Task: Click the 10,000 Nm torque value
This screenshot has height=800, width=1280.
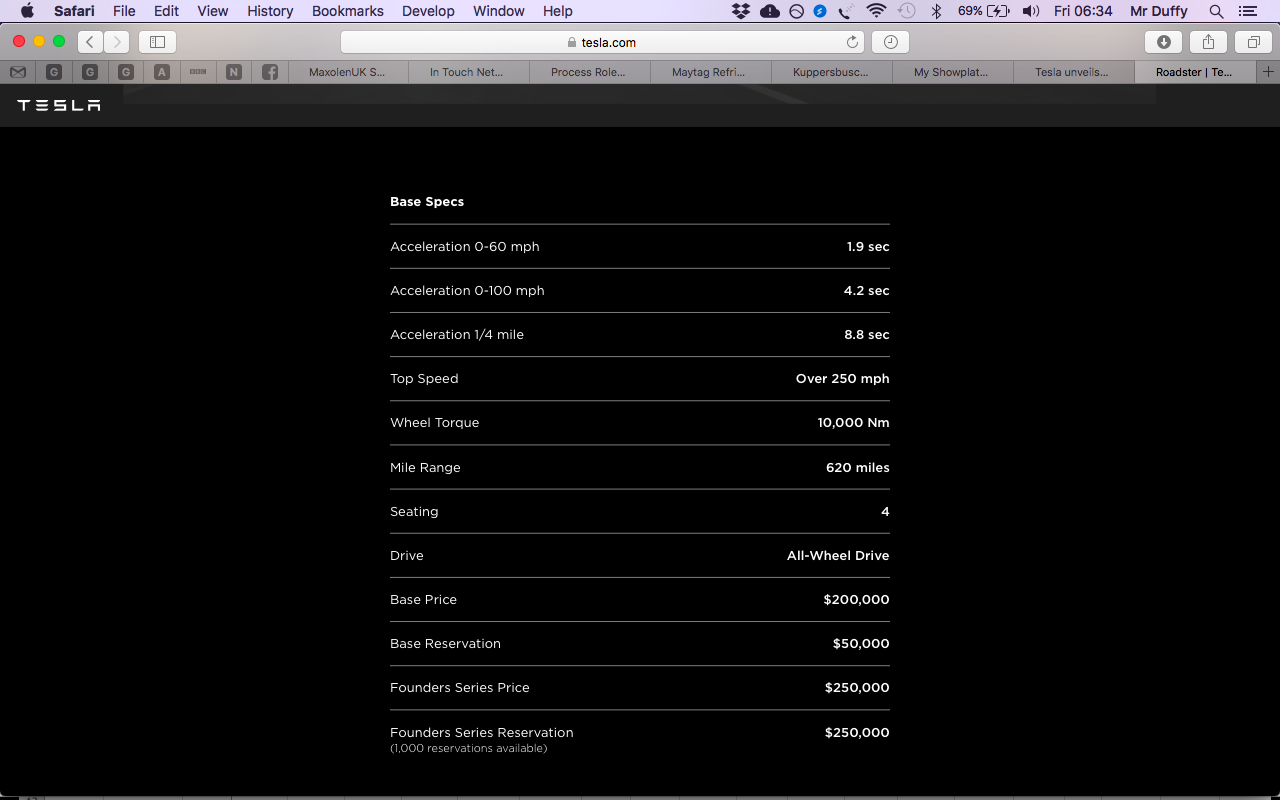Action: [x=854, y=423]
